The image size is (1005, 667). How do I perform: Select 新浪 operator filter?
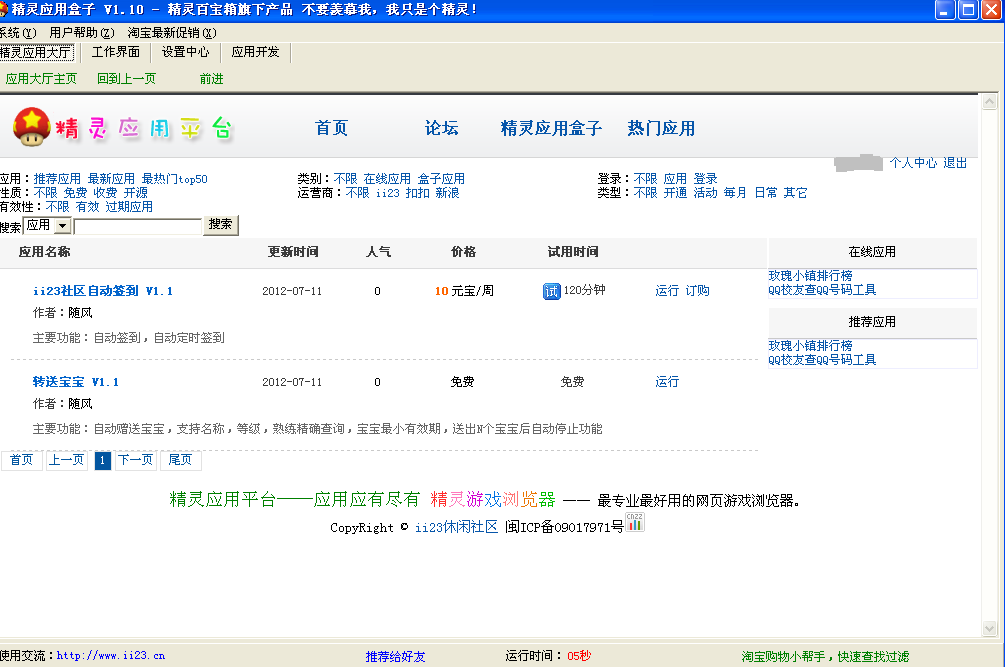447,193
